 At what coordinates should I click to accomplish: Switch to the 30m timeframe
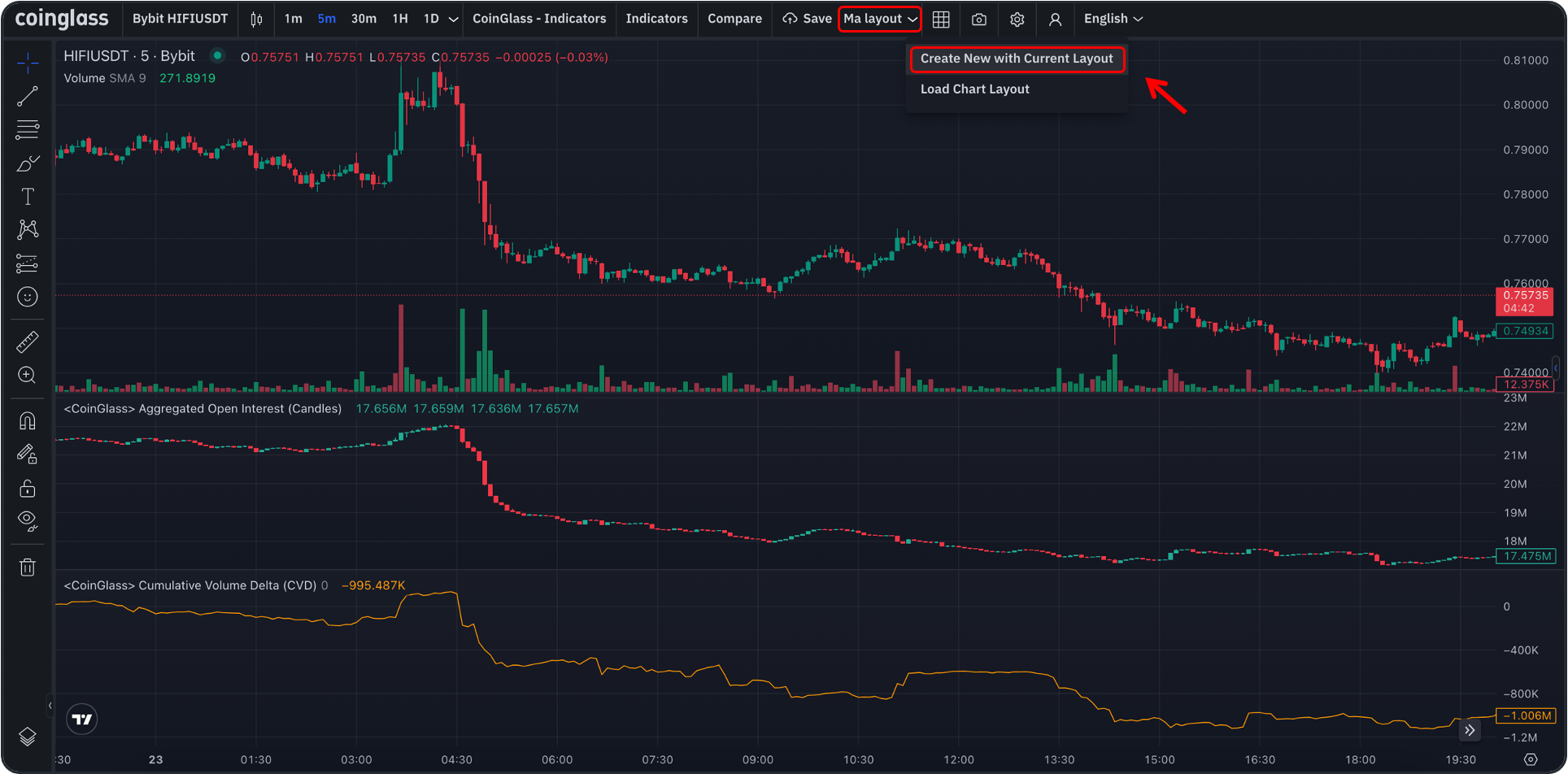(364, 19)
